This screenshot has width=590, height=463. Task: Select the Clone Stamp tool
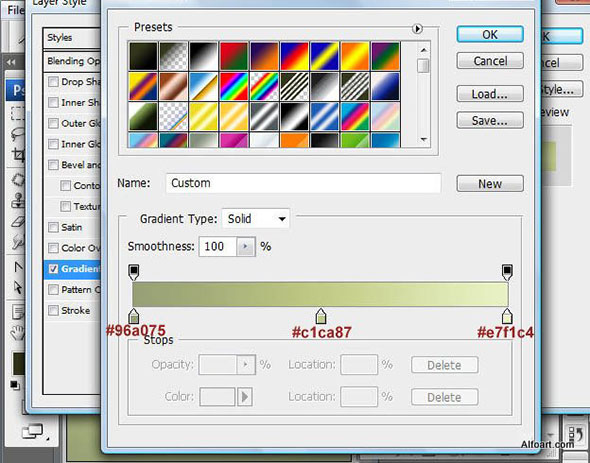coord(17,201)
